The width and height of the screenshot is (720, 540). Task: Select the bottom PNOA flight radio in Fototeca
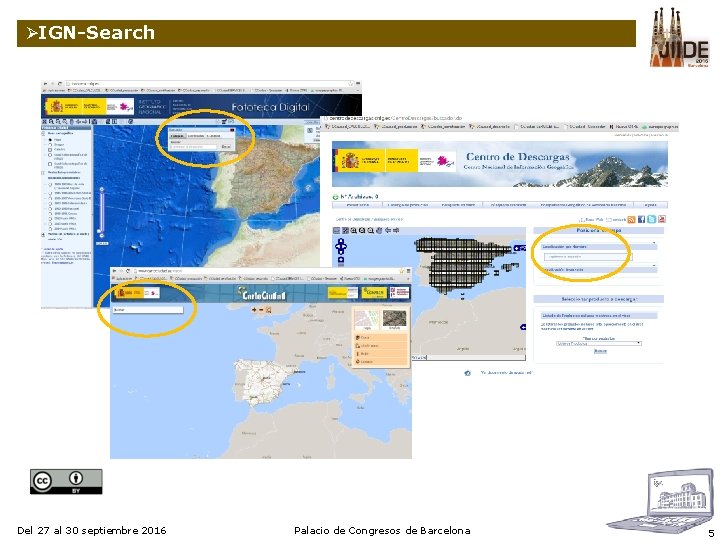point(51,229)
